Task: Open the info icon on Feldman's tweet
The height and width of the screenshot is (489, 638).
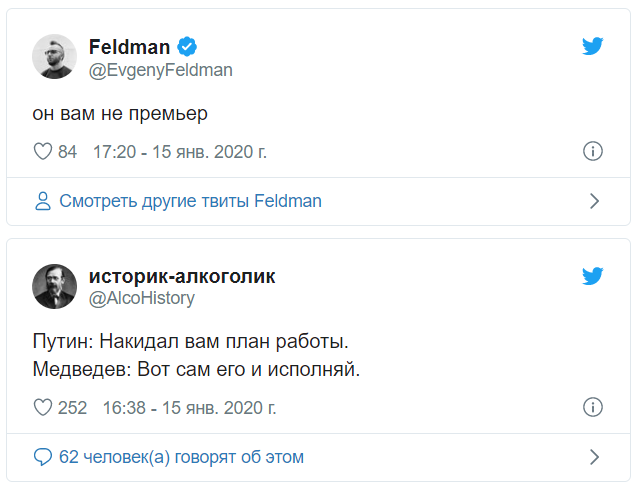Action: (592, 152)
